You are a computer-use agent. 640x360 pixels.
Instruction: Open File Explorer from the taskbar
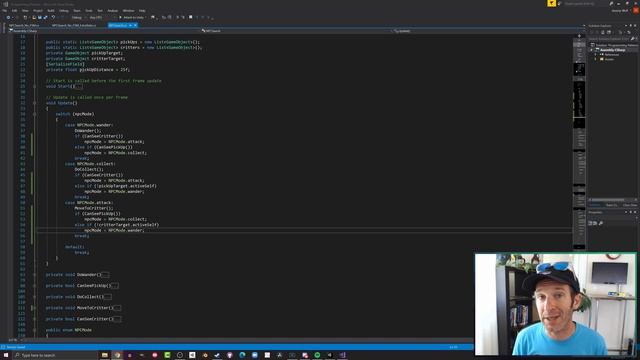[x=104, y=355]
